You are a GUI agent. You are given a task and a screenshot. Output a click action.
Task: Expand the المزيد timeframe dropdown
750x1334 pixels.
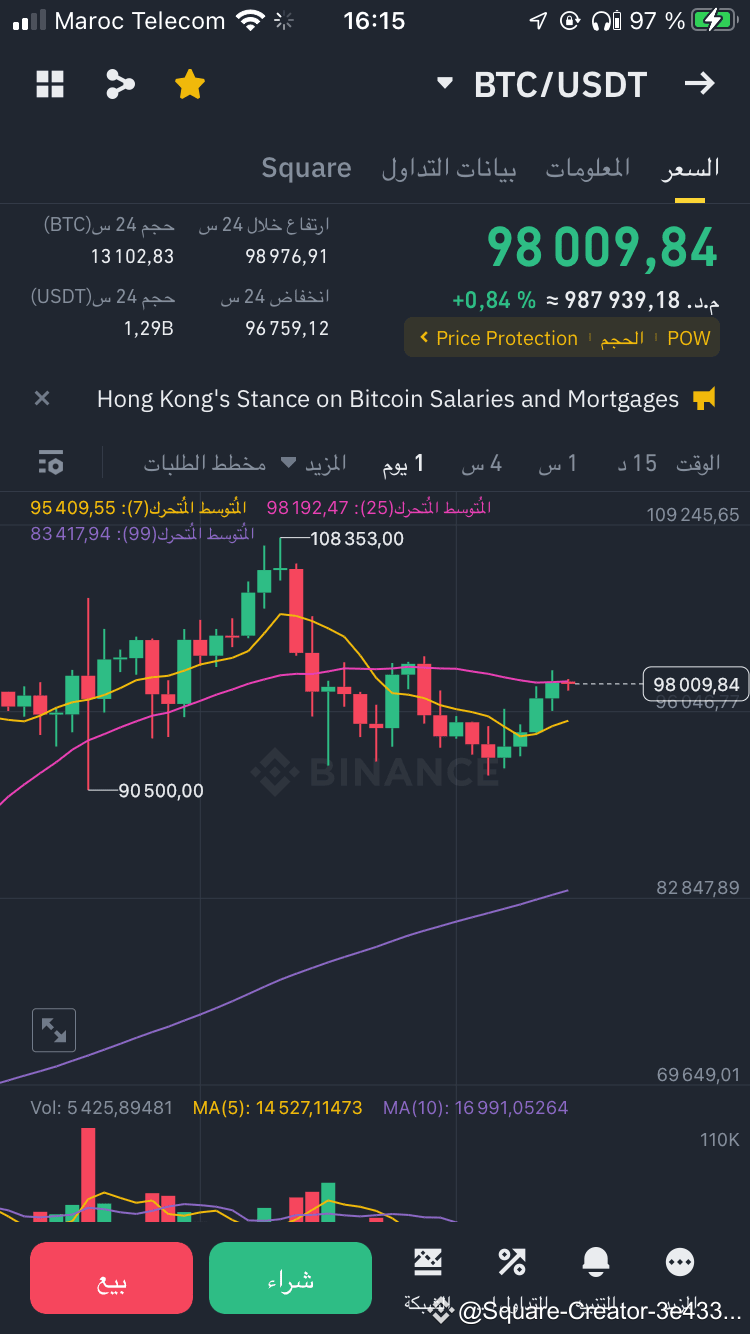click(x=313, y=463)
